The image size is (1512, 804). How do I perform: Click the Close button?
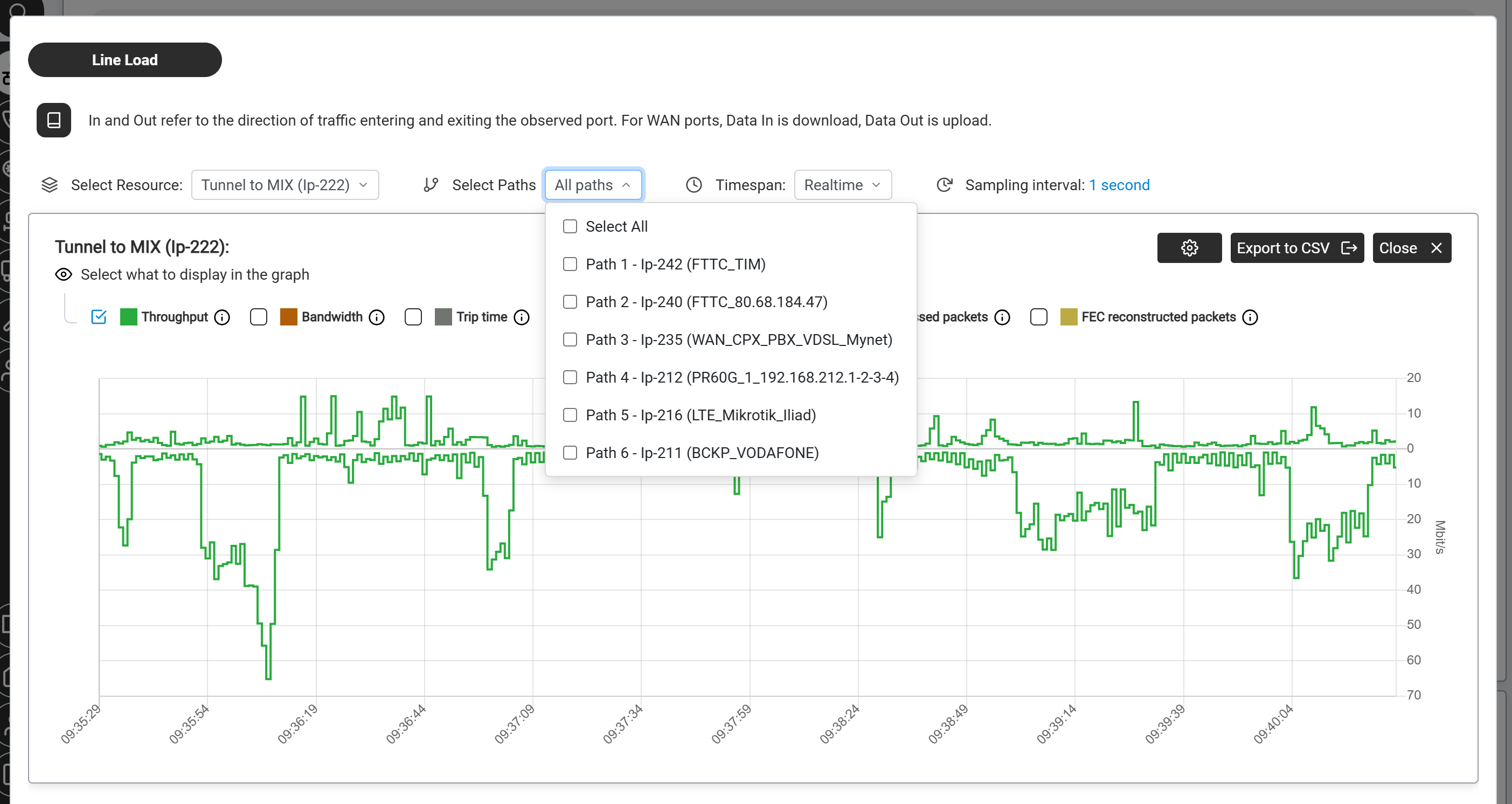click(1411, 248)
